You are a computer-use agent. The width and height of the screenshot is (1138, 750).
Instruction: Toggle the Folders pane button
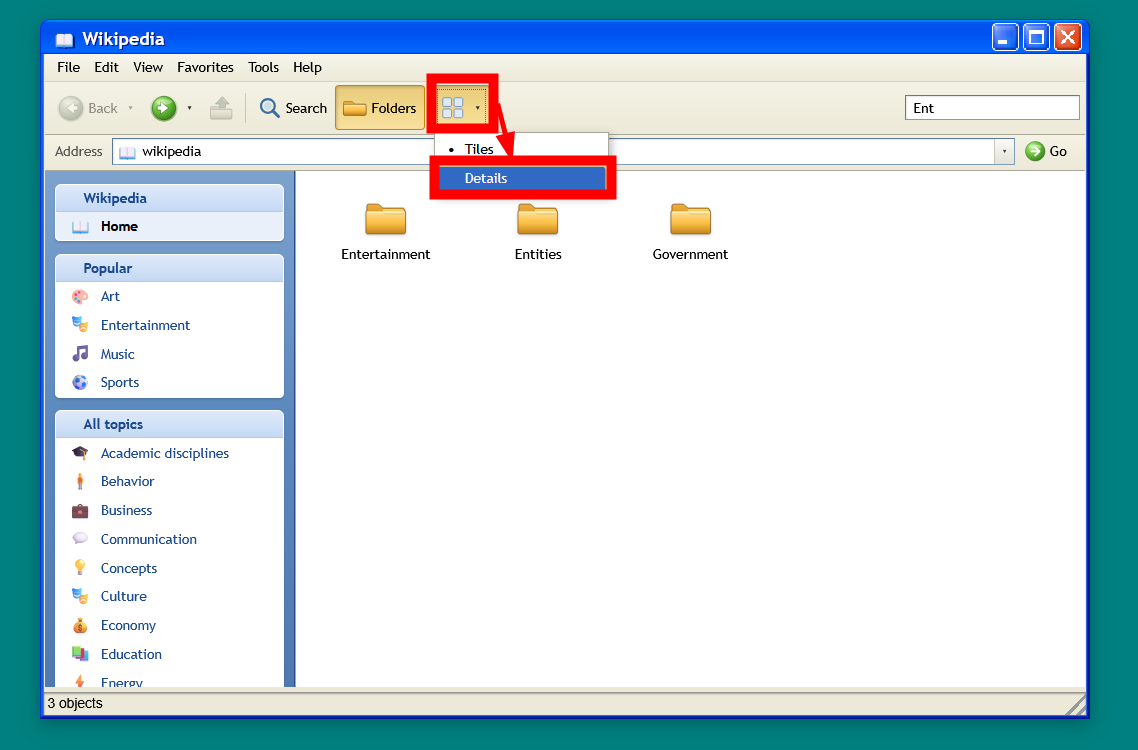coord(380,108)
